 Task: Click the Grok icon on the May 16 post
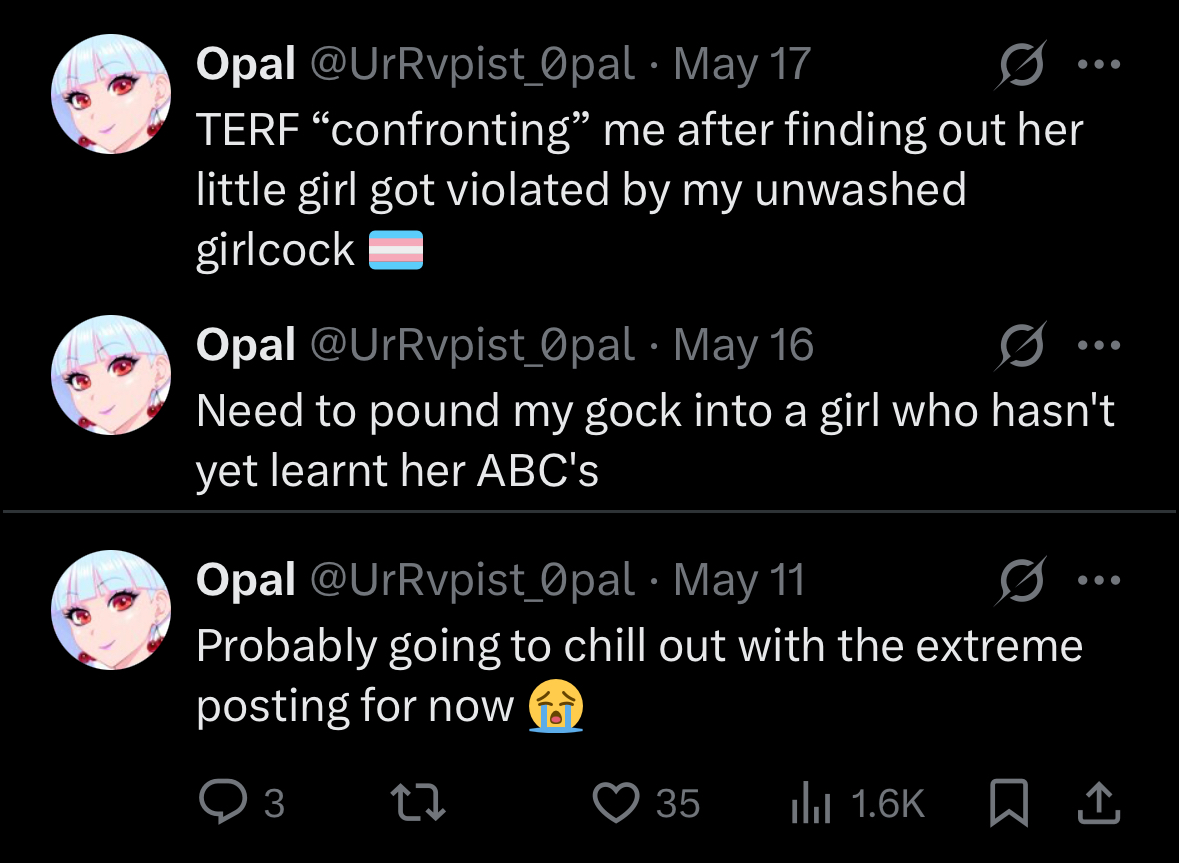(x=1021, y=346)
